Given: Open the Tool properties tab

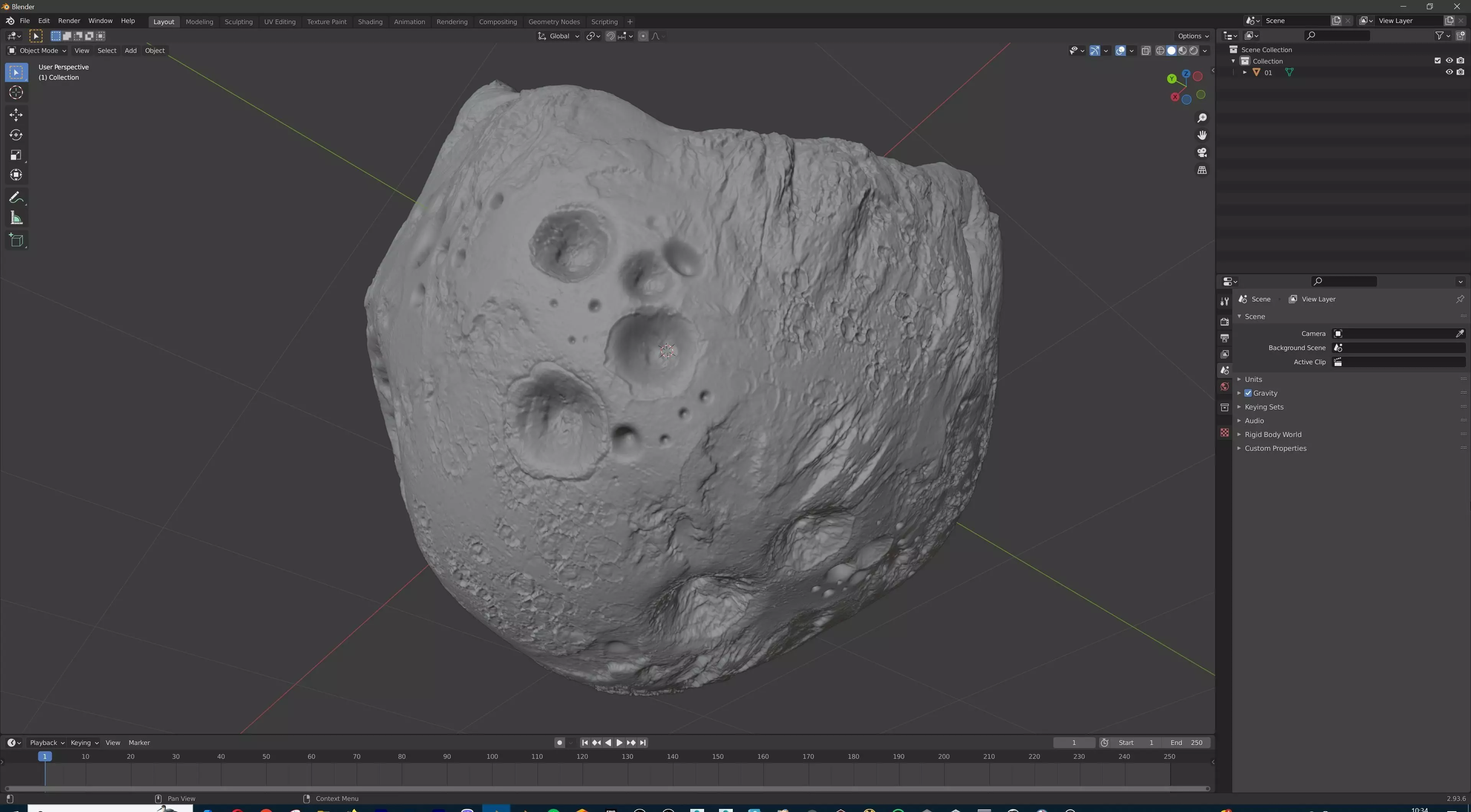Looking at the screenshot, I should tap(1224, 301).
